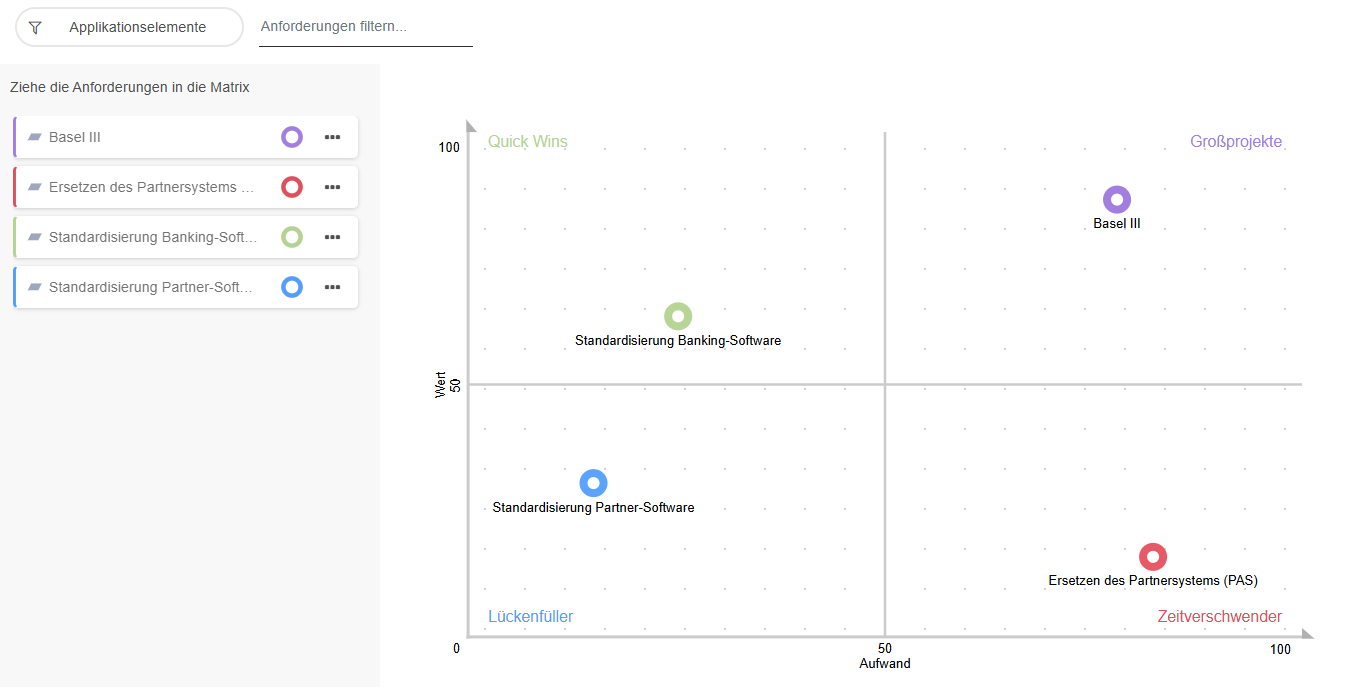
Task: Open three-dot menu for Ersetzen des Partnersystems
Action: [x=333, y=187]
